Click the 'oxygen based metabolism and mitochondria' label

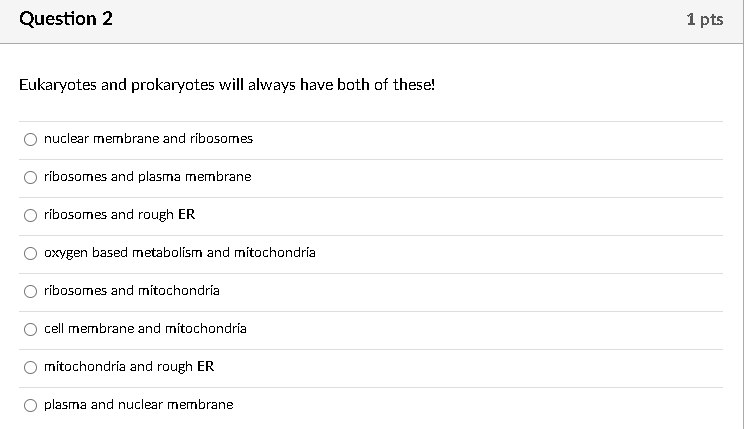179,253
